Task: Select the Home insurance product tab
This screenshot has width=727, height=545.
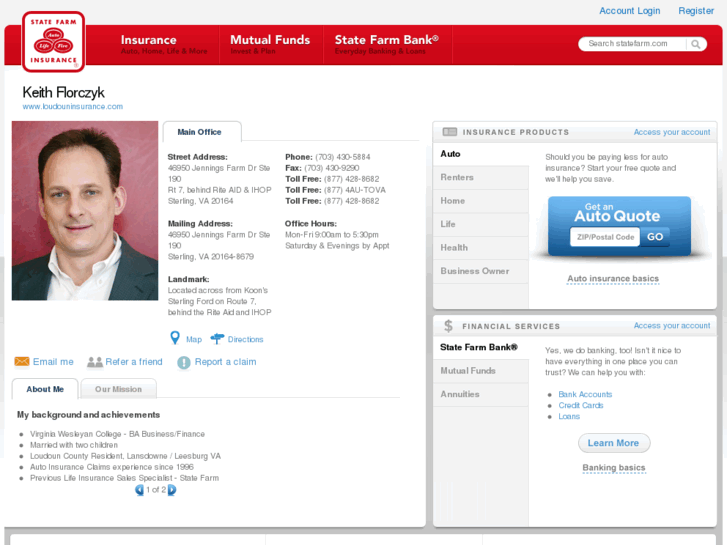Action: (x=481, y=201)
